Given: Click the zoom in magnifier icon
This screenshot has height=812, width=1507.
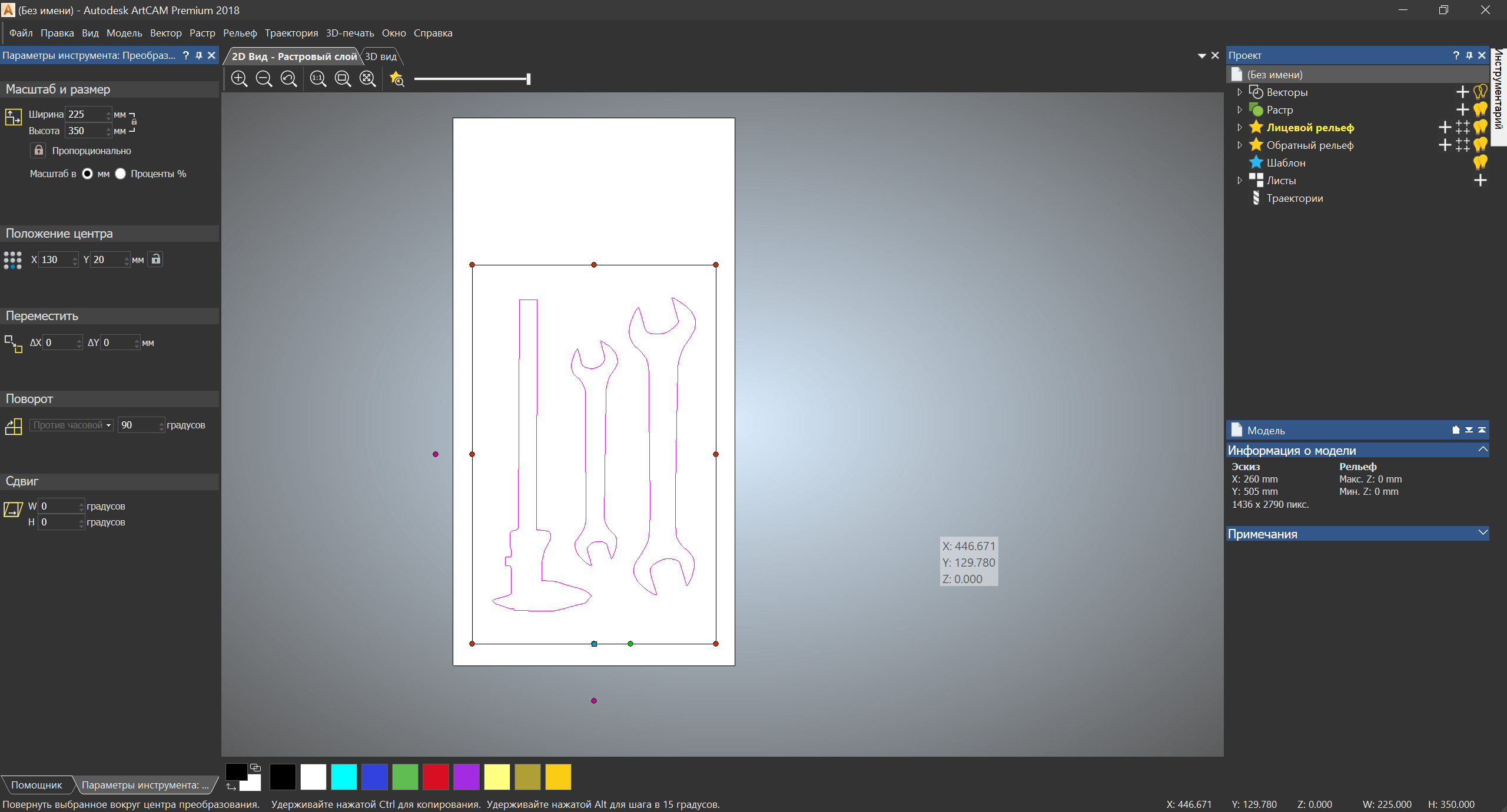Looking at the screenshot, I should coord(239,79).
